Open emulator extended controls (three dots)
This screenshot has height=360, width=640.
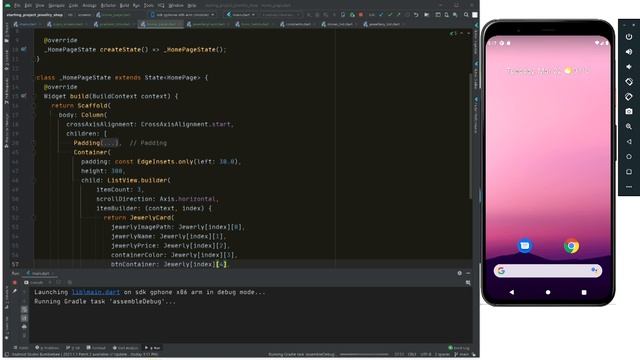click(629, 187)
